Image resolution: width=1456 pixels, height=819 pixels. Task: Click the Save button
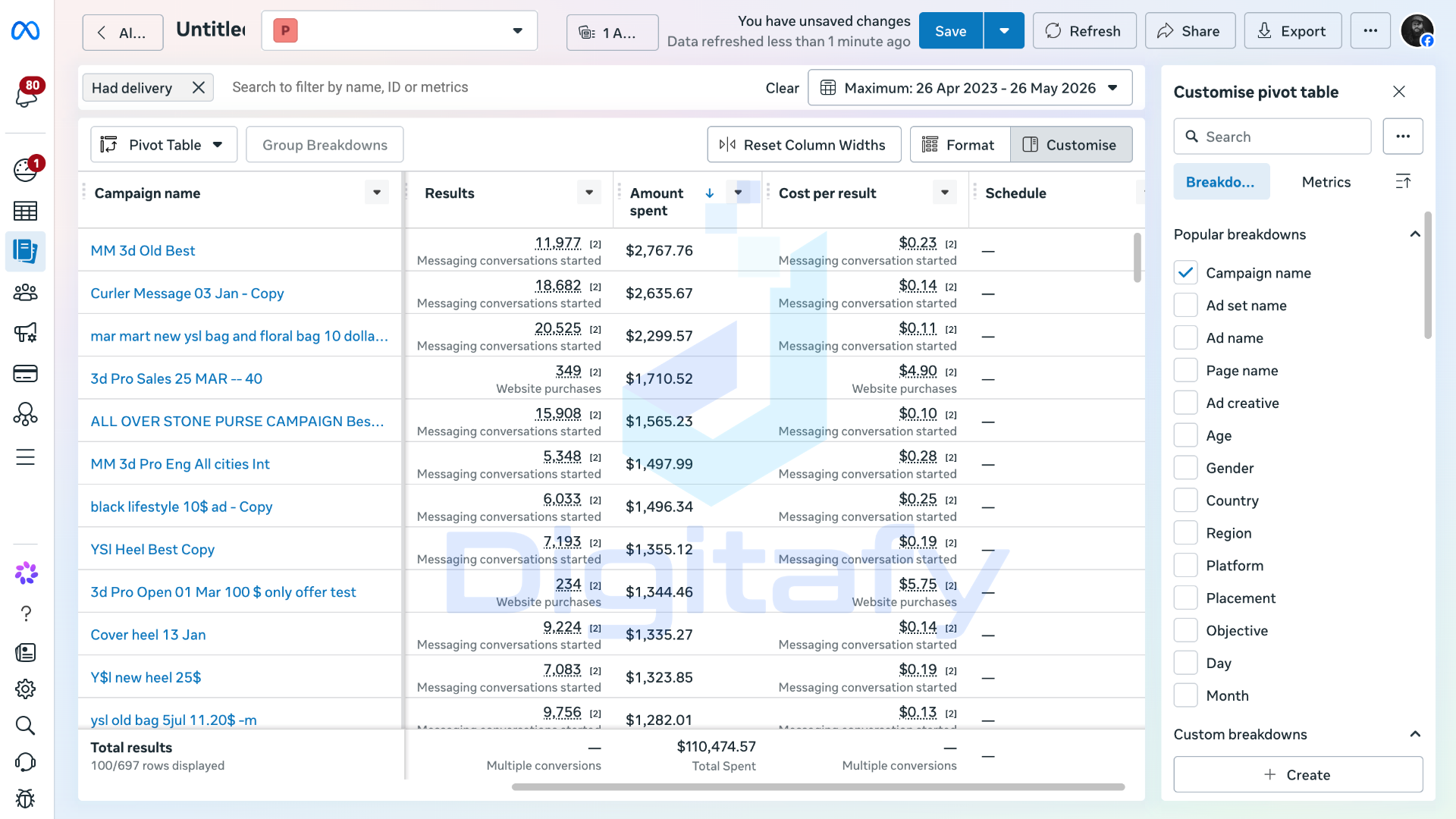[951, 31]
